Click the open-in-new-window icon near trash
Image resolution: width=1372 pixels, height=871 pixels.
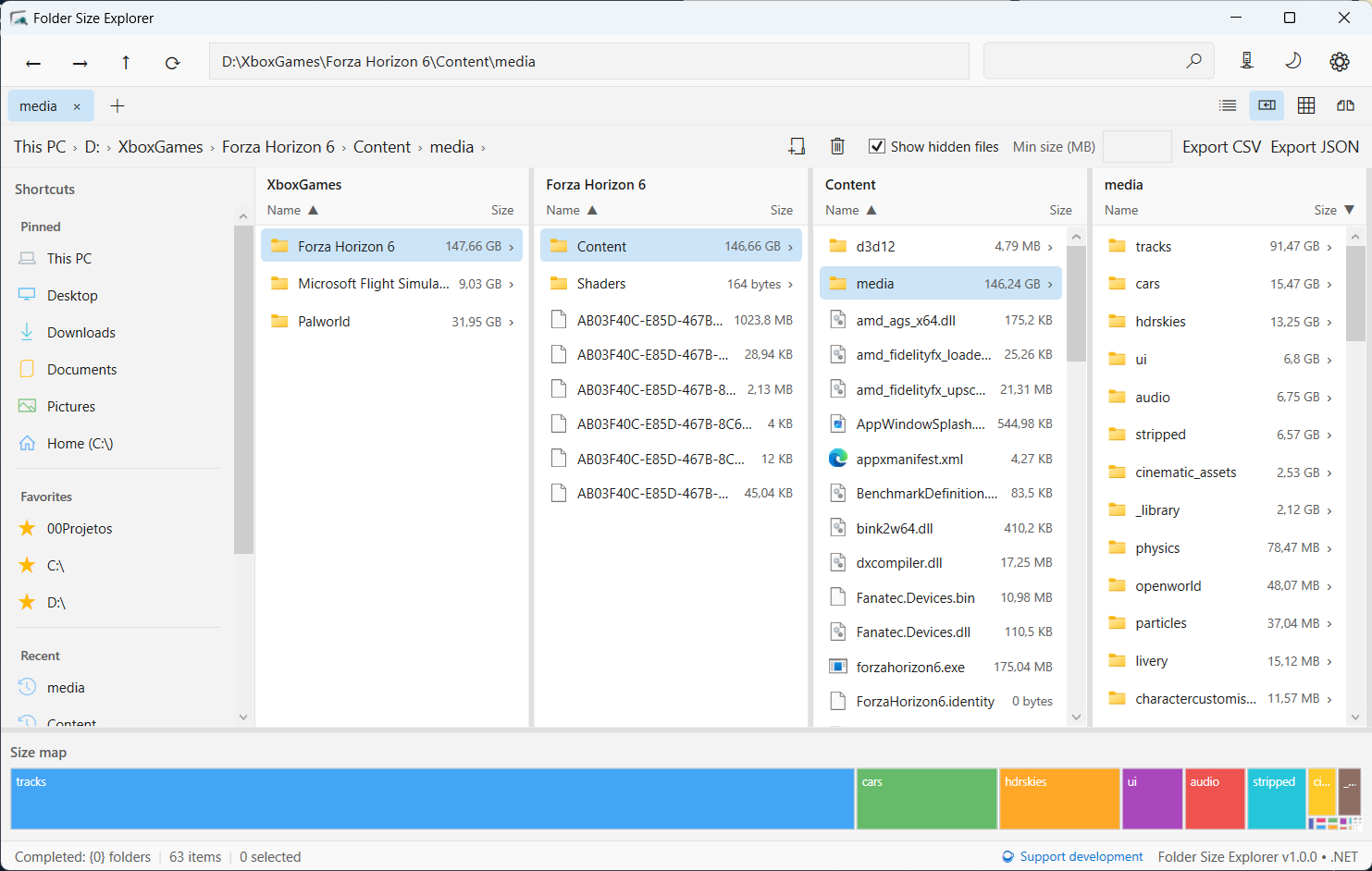797,146
